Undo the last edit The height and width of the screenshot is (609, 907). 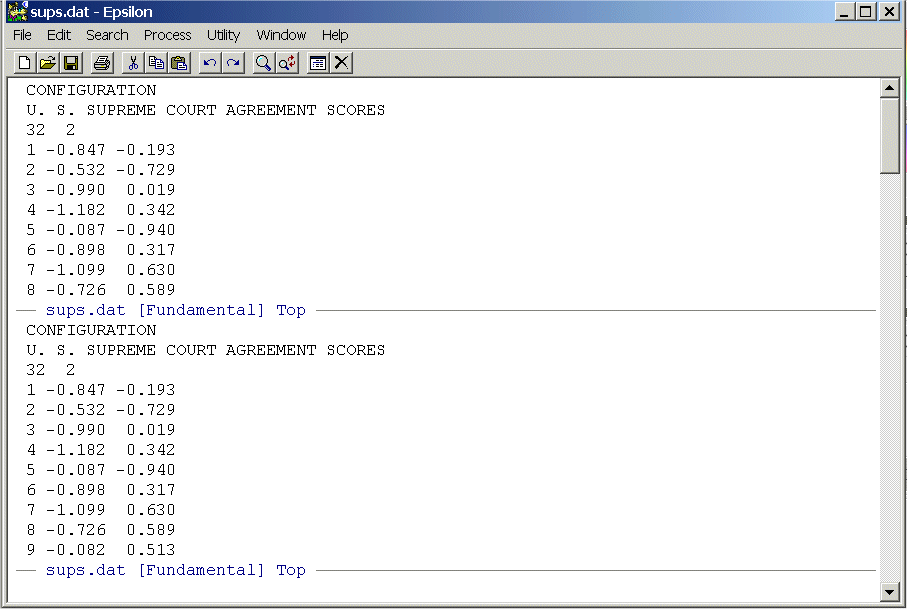click(x=209, y=63)
